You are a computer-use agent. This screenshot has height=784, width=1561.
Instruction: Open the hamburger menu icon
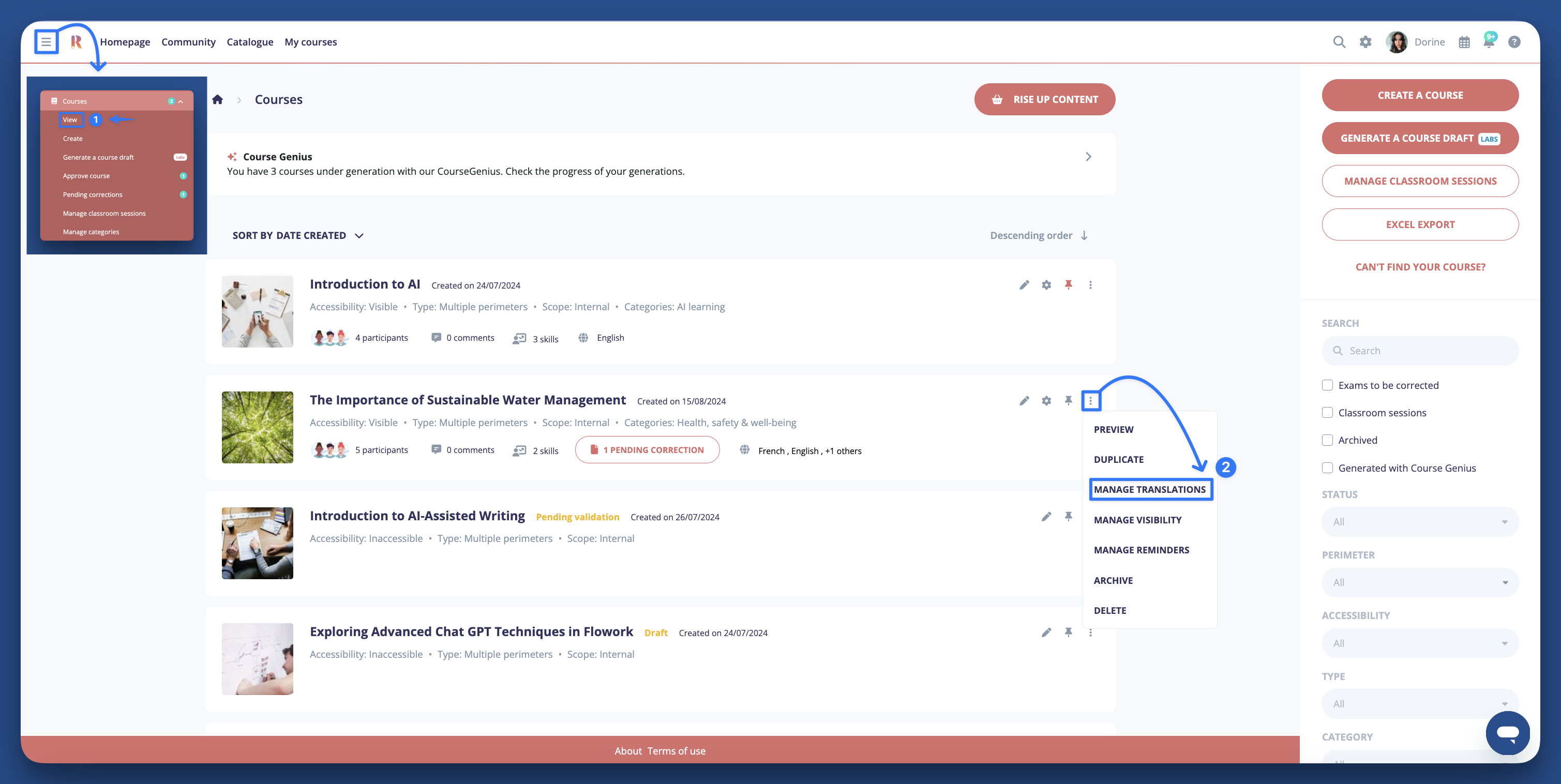pyautogui.click(x=46, y=42)
